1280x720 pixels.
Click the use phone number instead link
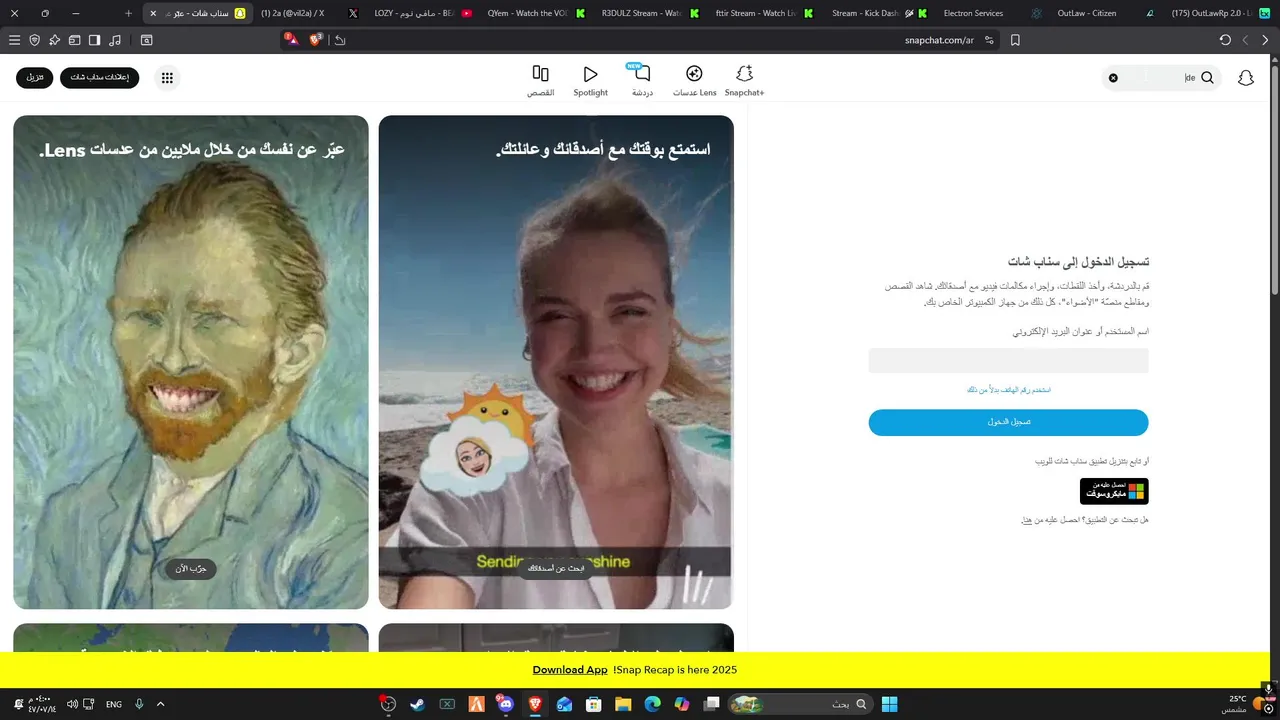(1008, 390)
